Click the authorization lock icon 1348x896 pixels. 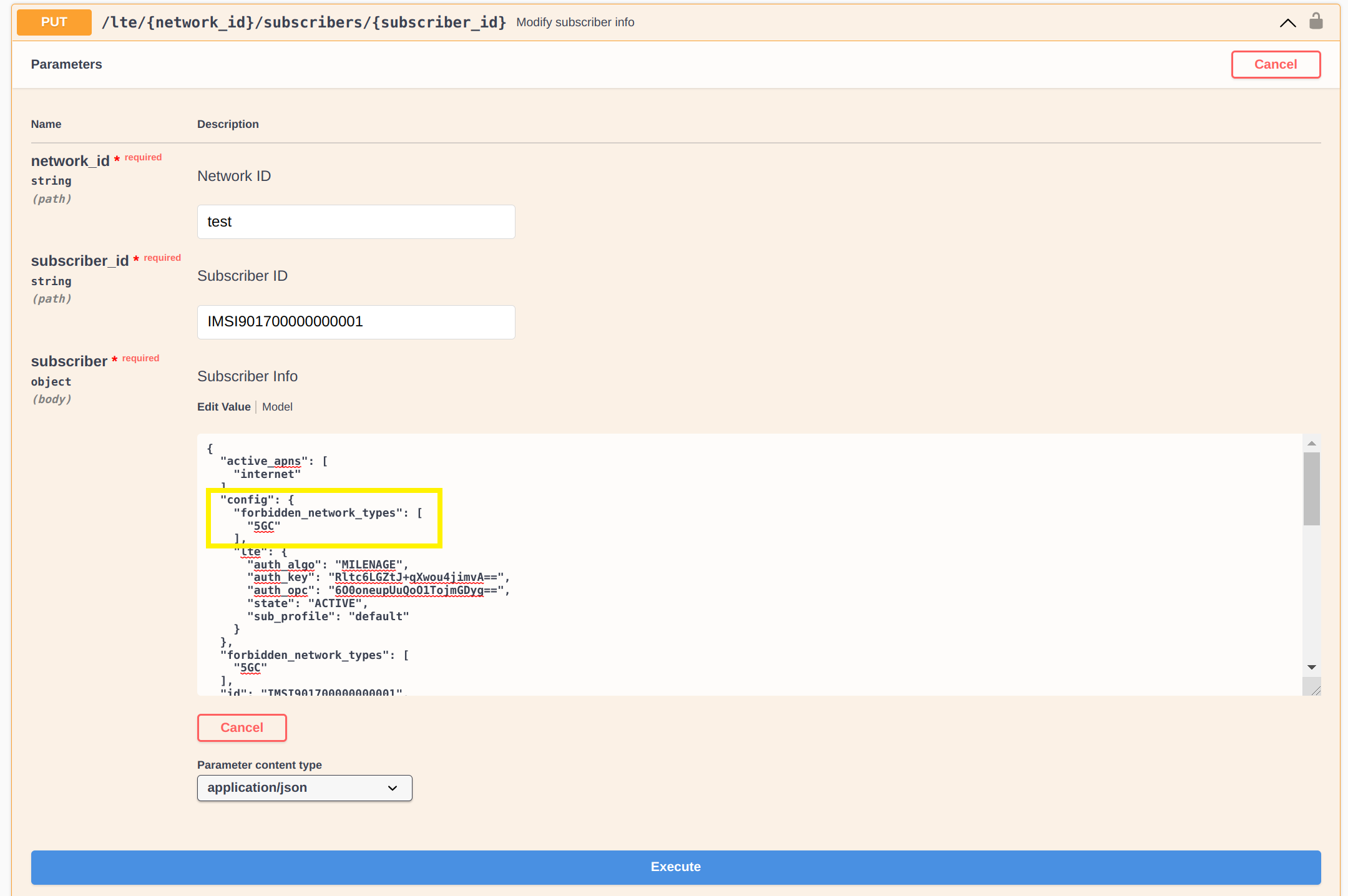[1316, 22]
